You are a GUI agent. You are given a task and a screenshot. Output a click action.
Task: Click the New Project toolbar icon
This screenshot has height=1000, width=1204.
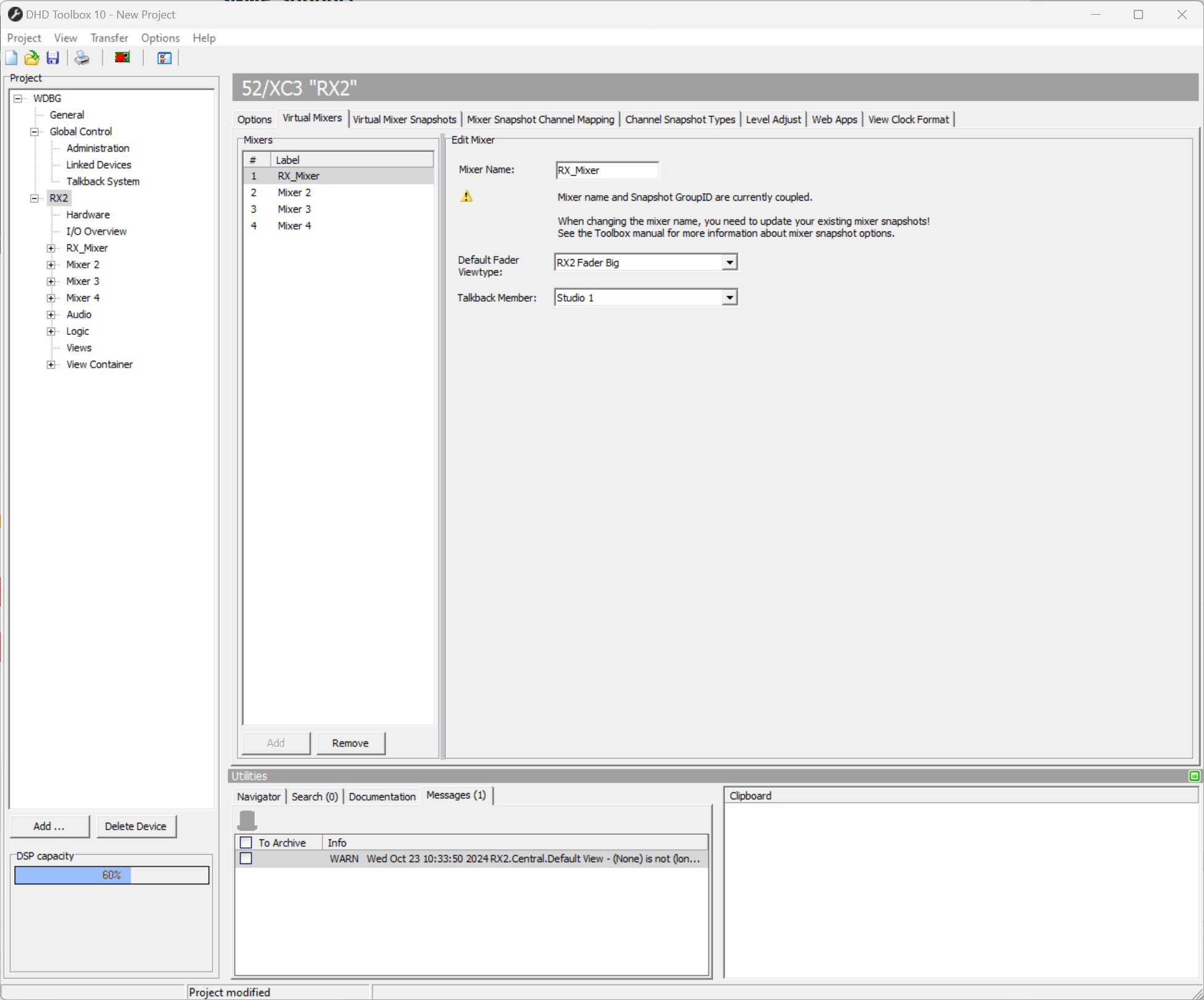tap(11, 58)
